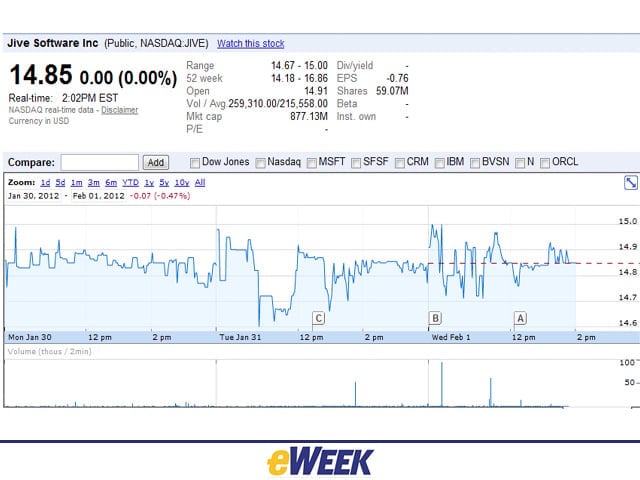This screenshot has width=640, height=480.
Task: Switch chart zoom to 6m
Action: click(x=111, y=182)
